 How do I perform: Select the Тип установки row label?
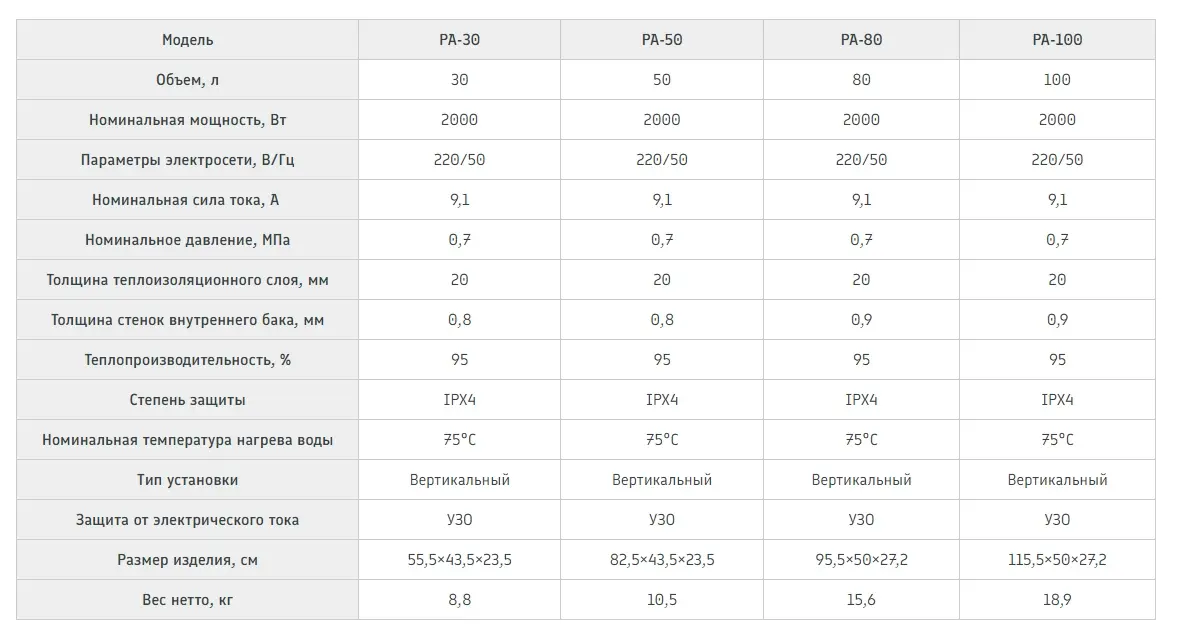(188, 480)
